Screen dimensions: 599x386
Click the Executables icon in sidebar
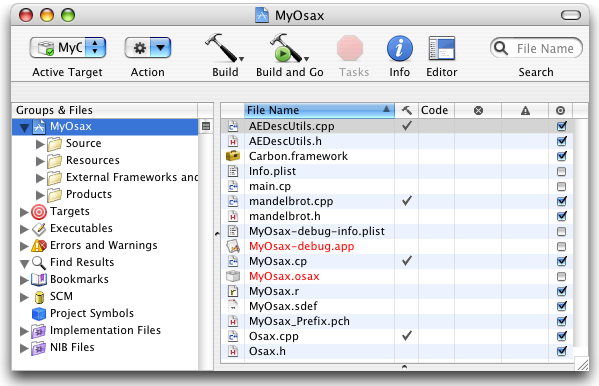click(x=39, y=229)
